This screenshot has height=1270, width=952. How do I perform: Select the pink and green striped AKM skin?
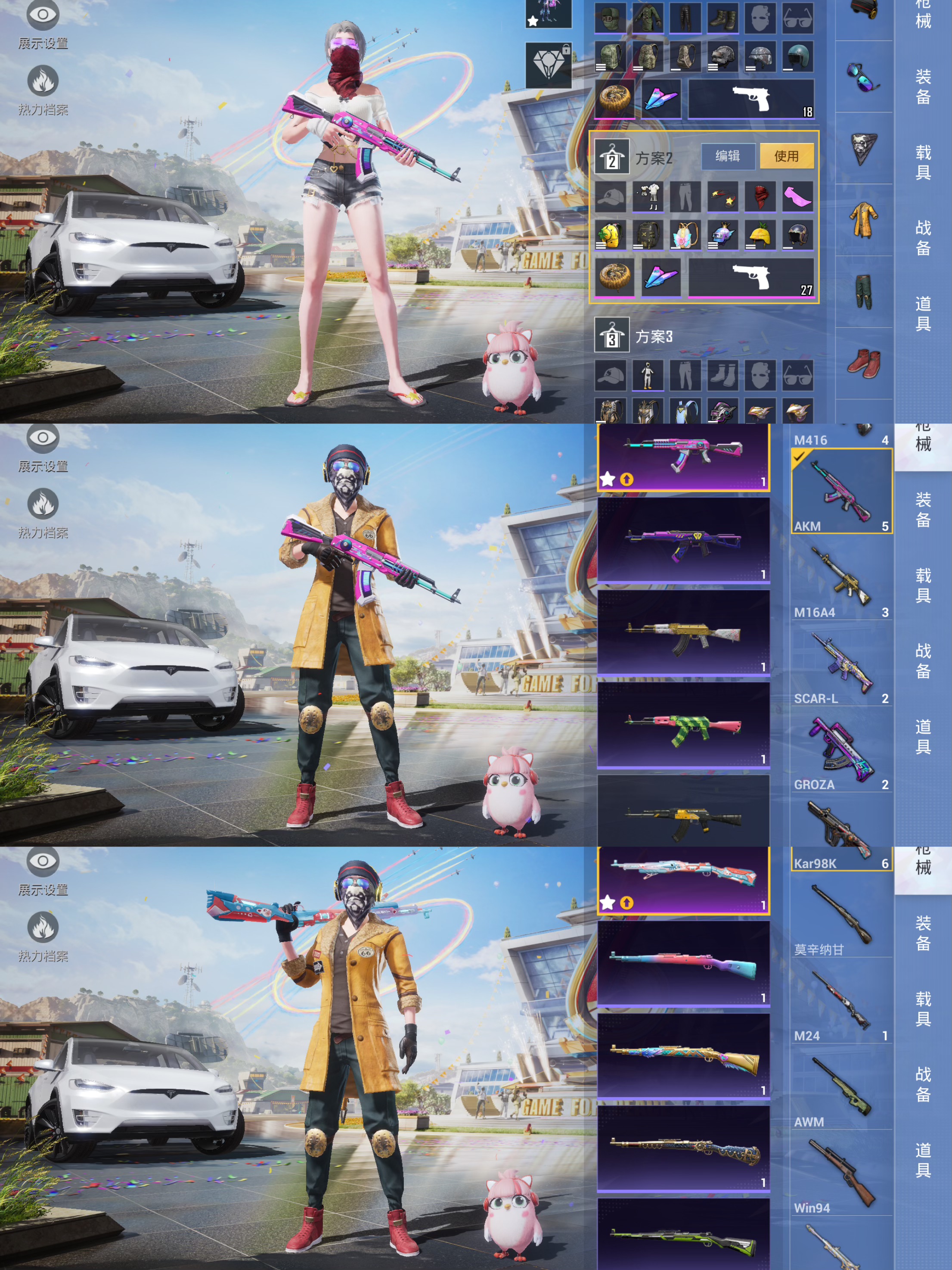[x=683, y=725]
